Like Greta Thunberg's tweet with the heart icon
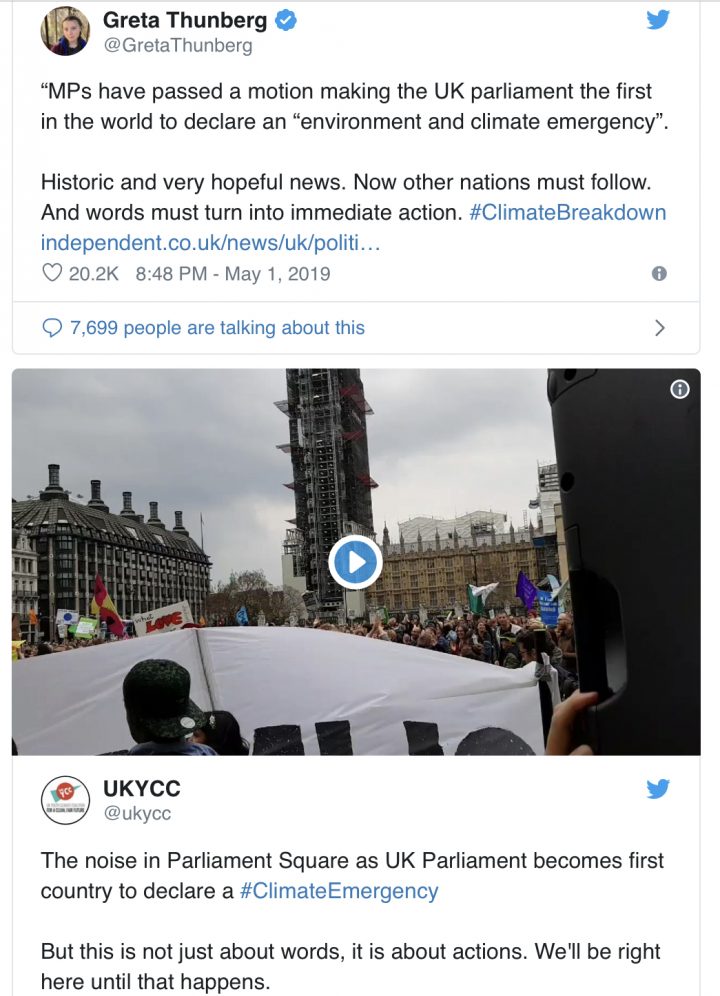This screenshot has width=720, height=996. point(52,273)
